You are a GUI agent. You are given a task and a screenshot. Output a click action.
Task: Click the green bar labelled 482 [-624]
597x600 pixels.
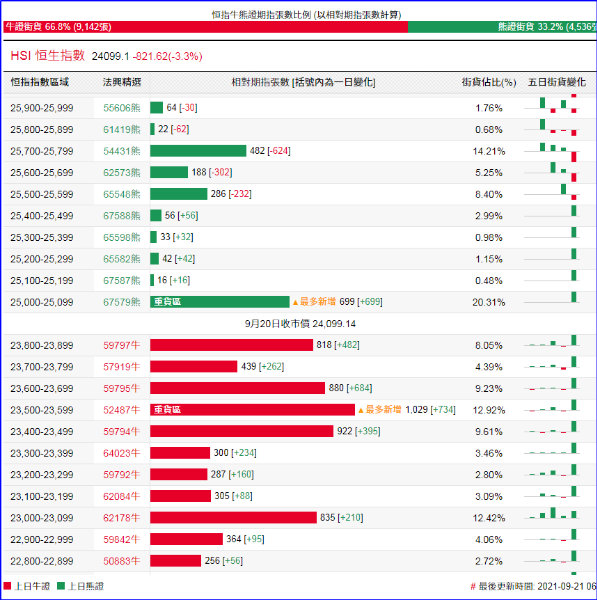[x=198, y=151]
